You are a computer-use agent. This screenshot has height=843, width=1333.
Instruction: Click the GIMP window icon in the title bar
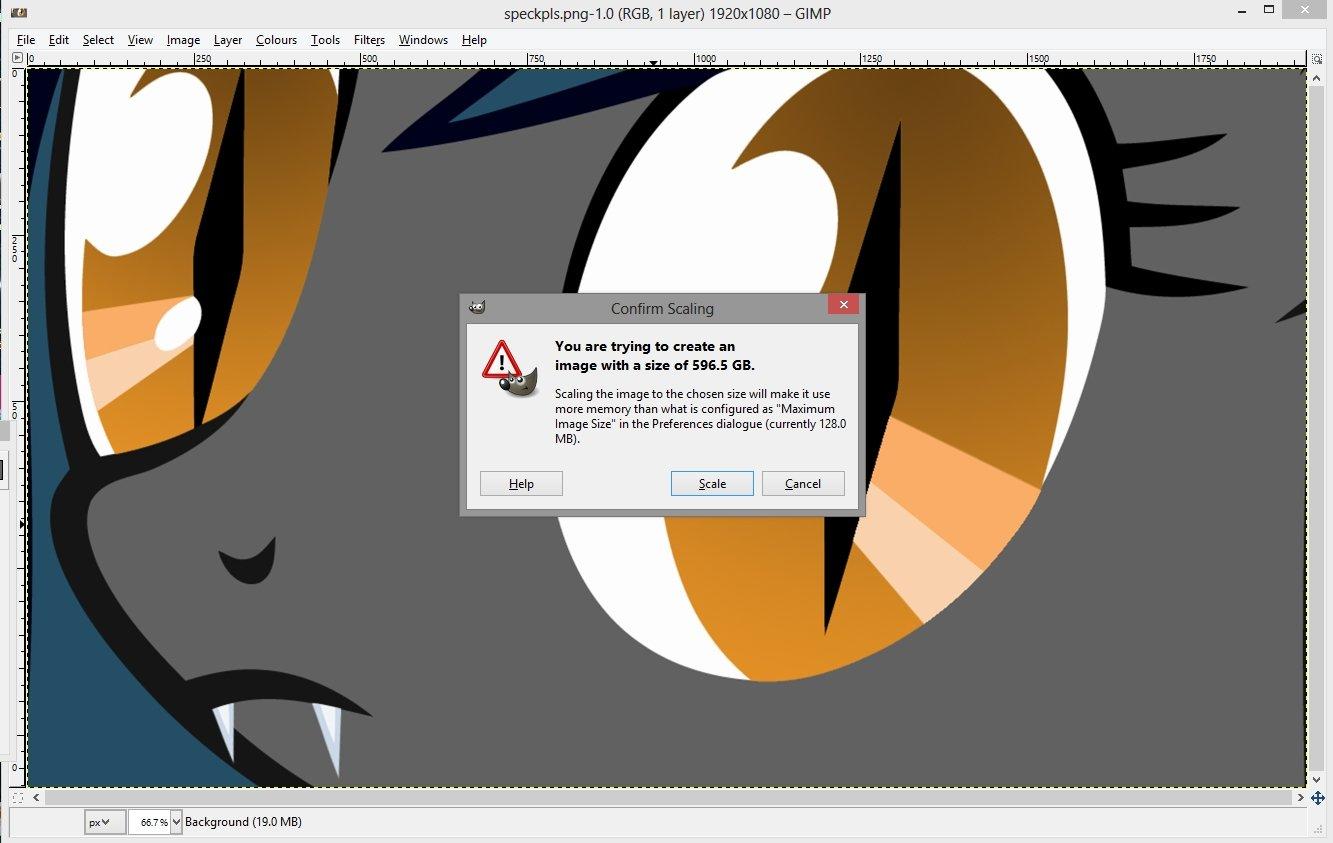coord(17,11)
